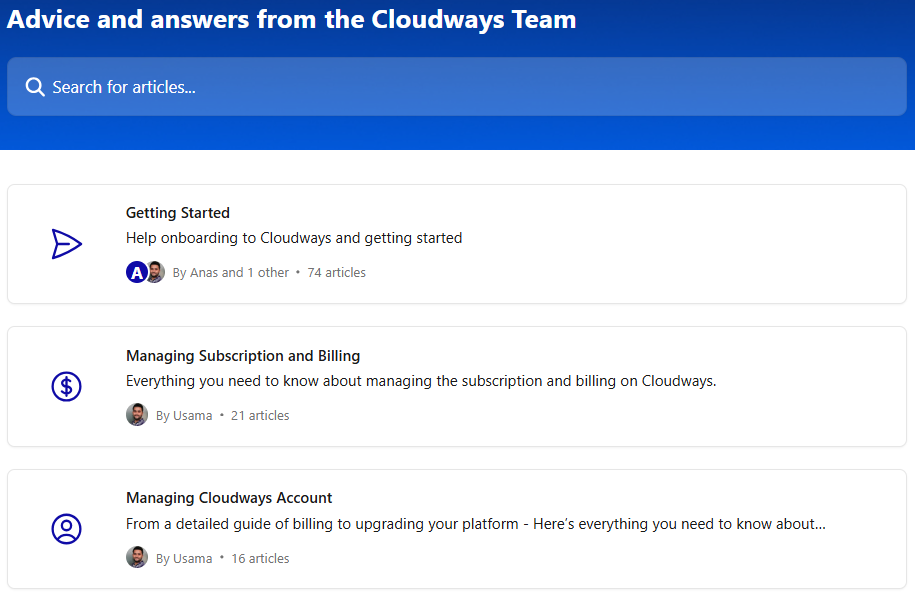Click the Advice and answers page heading
This screenshot has width=915, height=598.
(x=292, y=19)
